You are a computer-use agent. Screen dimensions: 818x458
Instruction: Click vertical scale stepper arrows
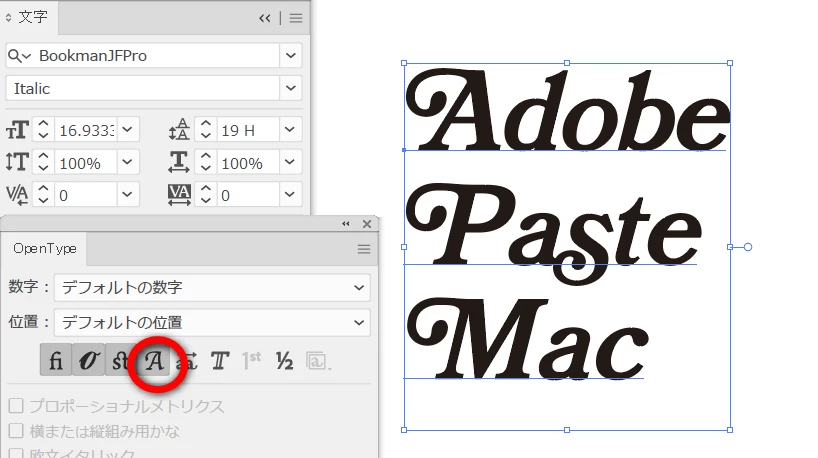point(43,162)
